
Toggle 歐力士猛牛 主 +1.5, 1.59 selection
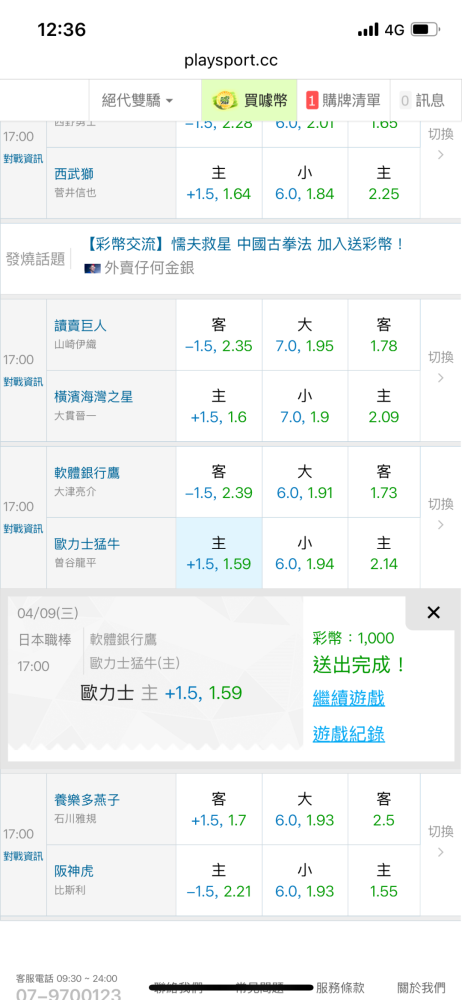(x=219, y=553)
